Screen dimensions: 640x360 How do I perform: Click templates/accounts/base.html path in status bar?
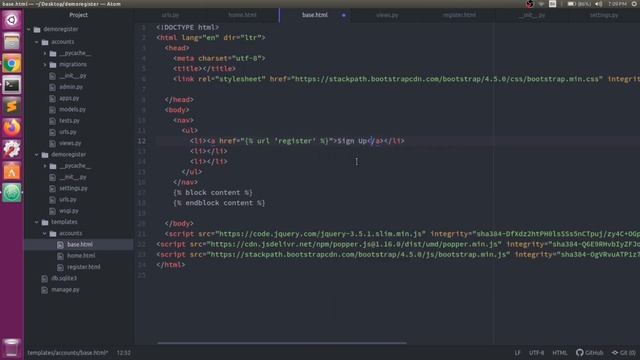[68, 353]
